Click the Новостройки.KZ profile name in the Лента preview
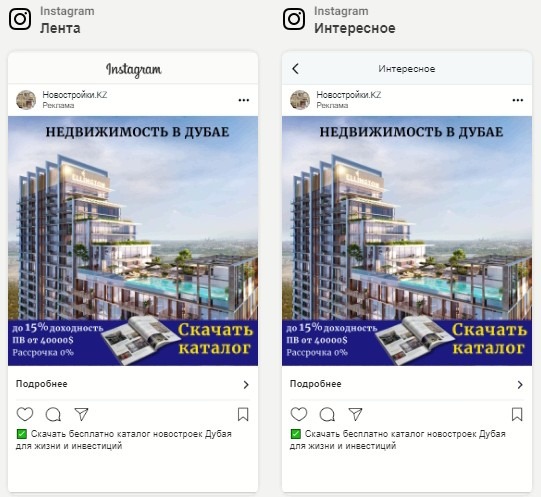The height and width of the screenshot is (497, 541). click(75, 95)
